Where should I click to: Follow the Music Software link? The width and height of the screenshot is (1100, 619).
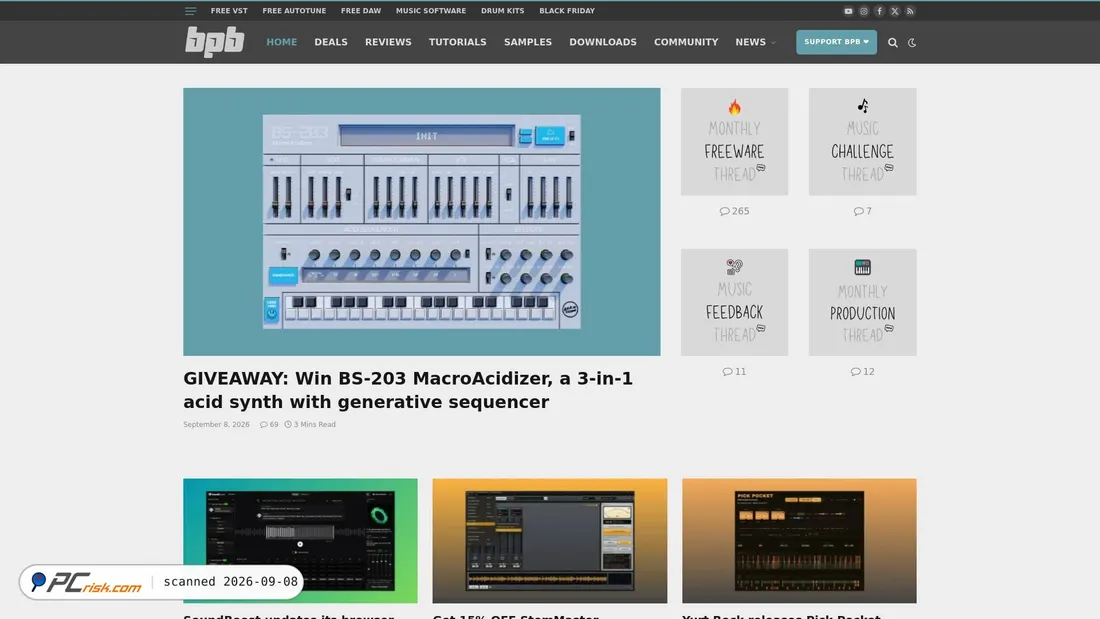click(x=431, y=11)
